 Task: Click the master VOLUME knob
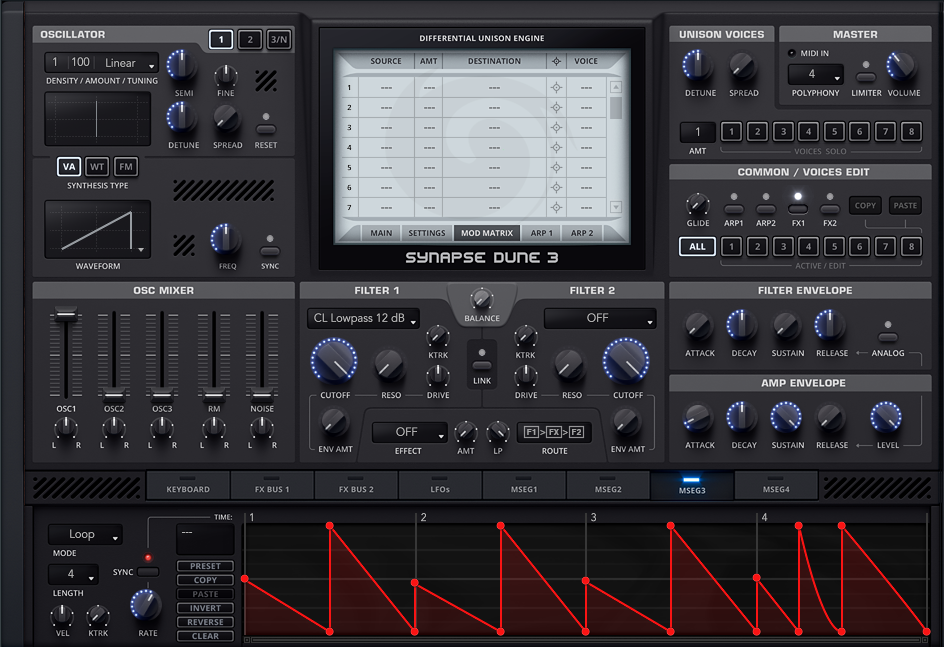coord(901,67)
